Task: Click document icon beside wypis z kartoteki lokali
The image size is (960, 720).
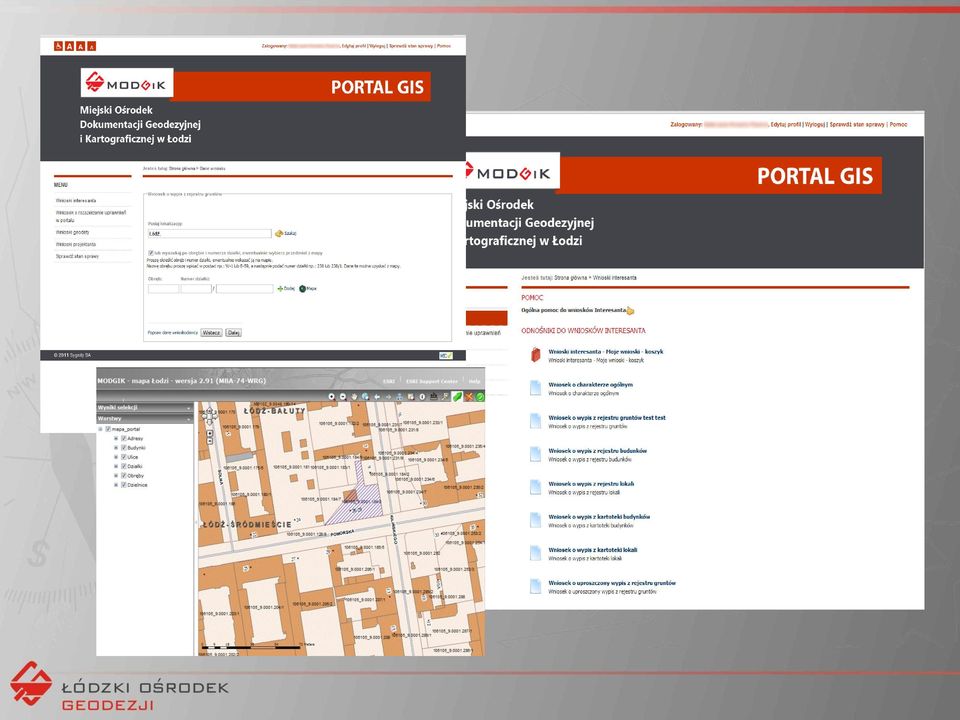Action: 535,553
